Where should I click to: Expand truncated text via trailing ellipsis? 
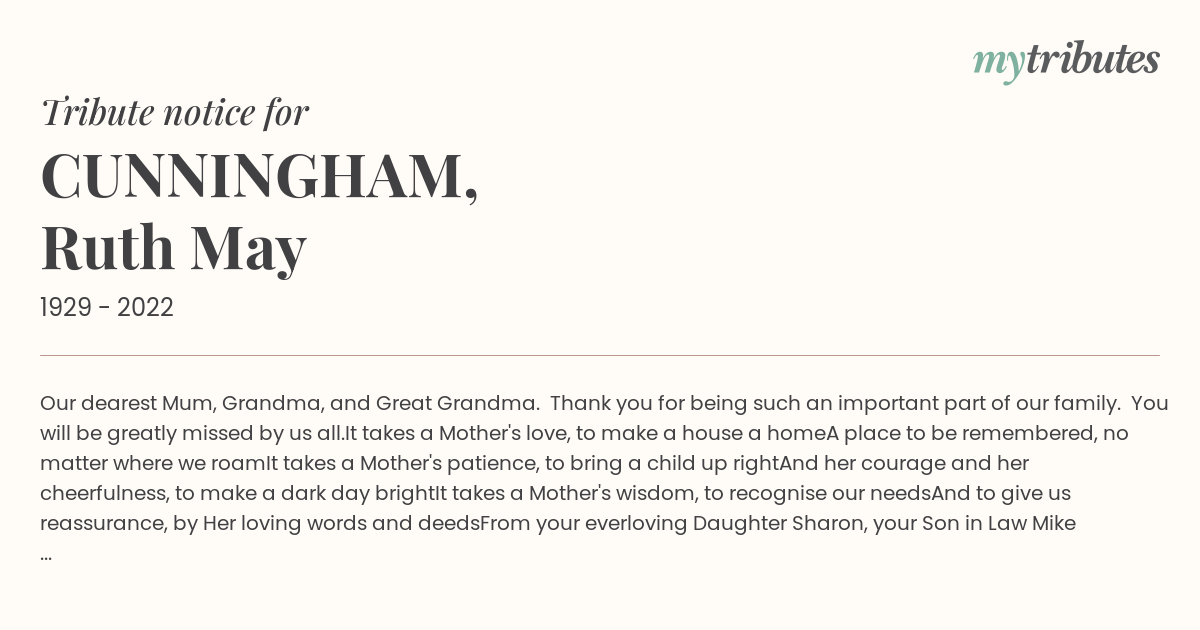click(46, 553)
